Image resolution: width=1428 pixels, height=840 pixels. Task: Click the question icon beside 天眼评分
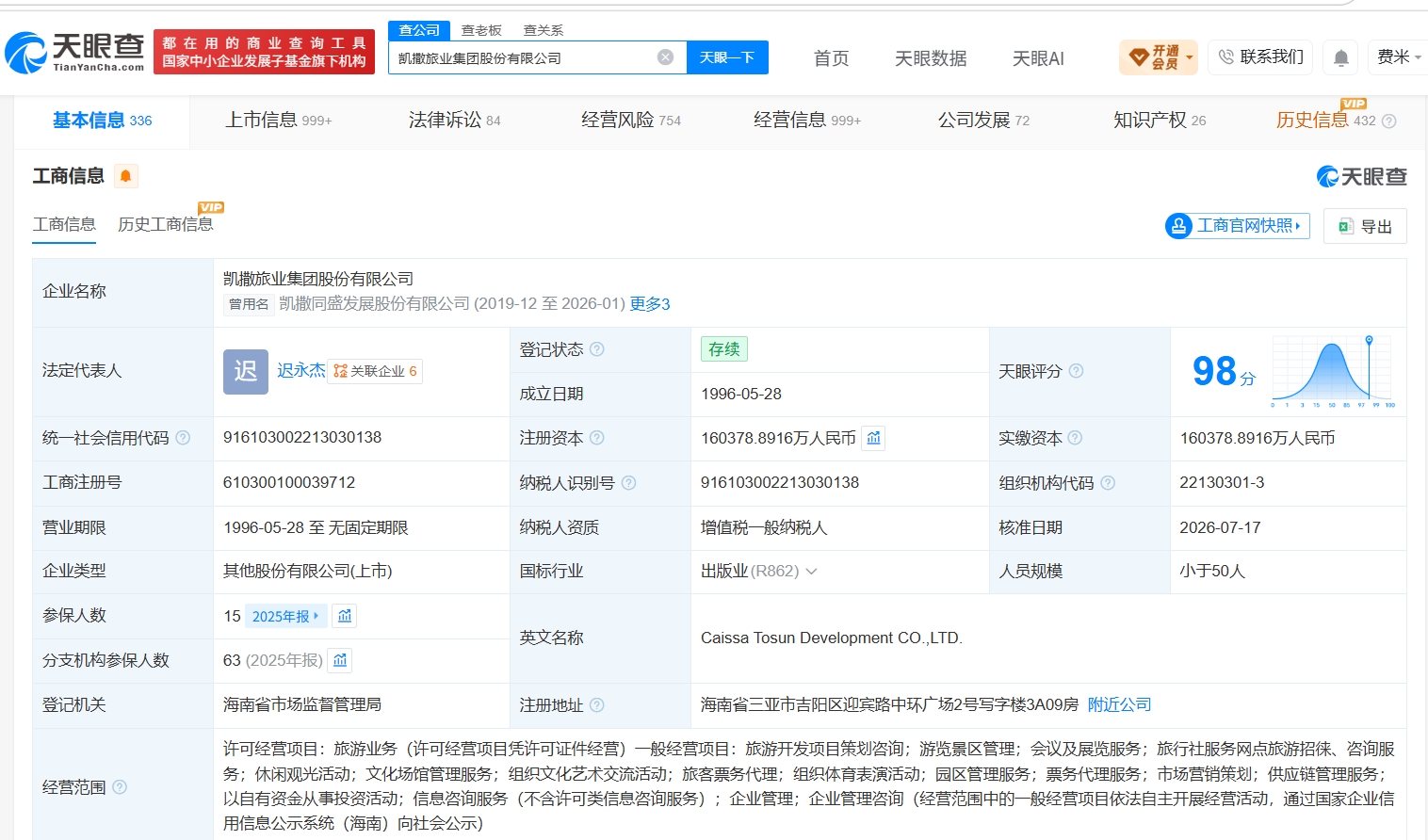(x=1076, y=371)
